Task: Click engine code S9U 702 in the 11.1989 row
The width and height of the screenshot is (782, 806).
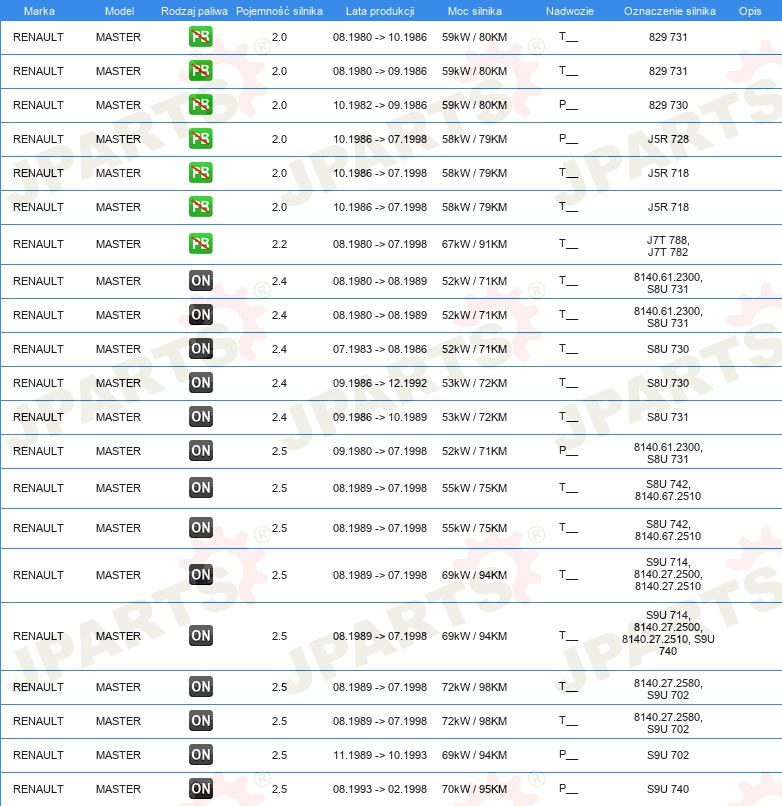Action: click(668, 755)
